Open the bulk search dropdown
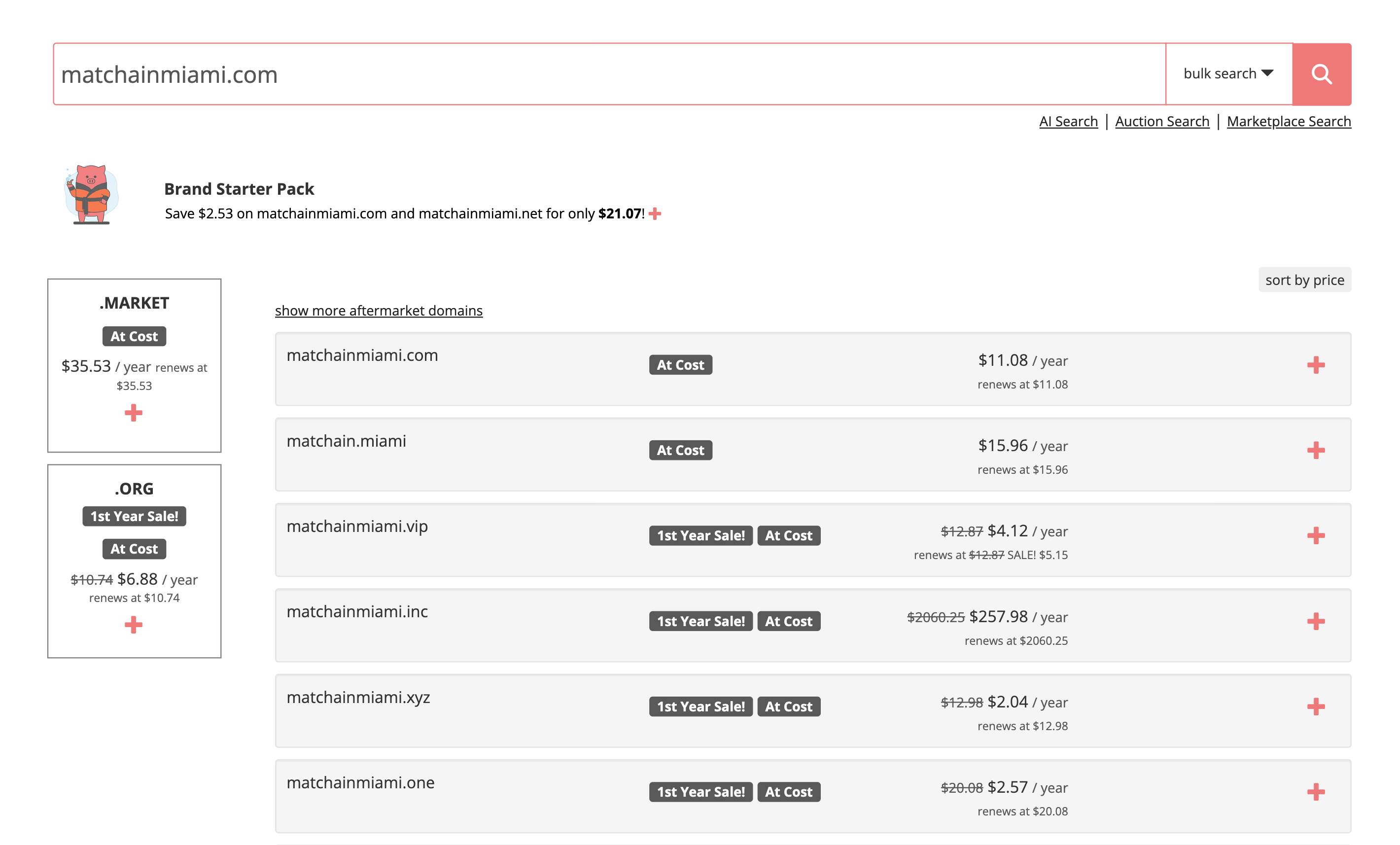The height and width of the screenshot is (845, 1400). pyautogui.click(x=1228, y=73)
